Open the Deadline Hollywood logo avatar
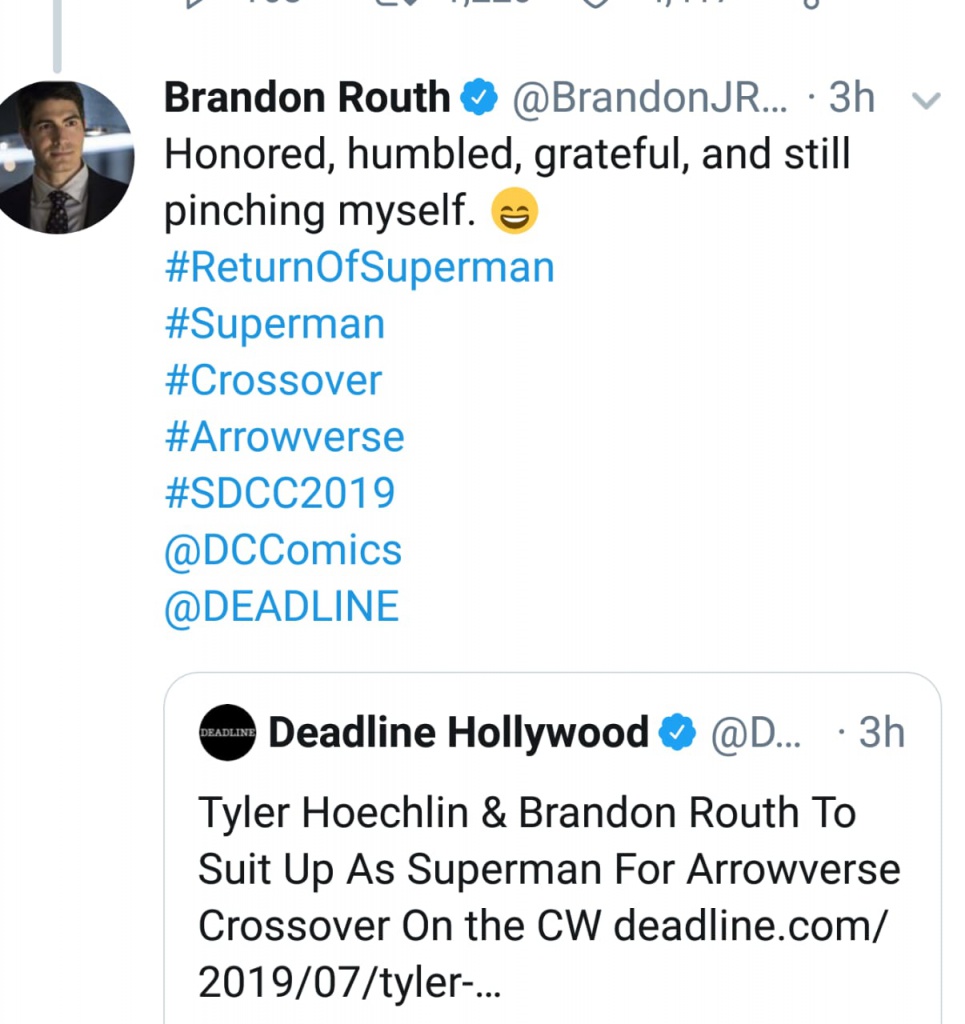This screenshot has height=1024, width=965. pos(228,733)
